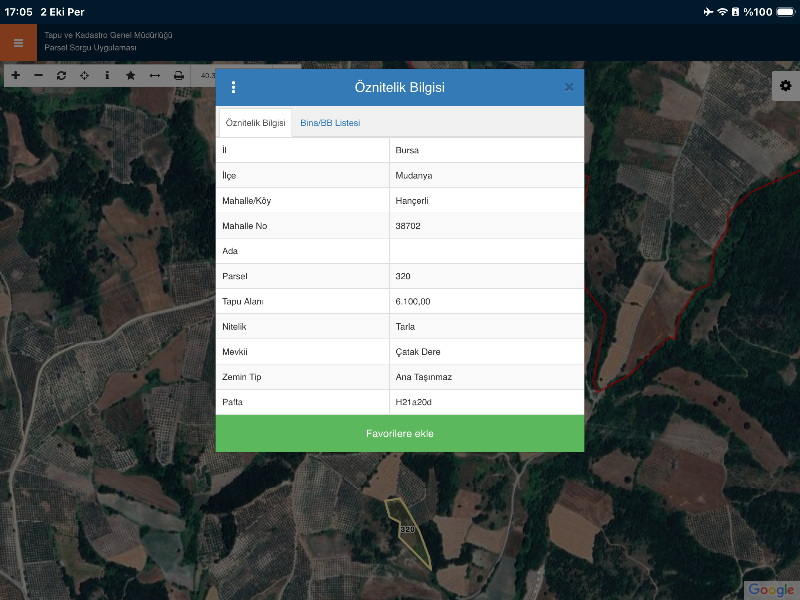
Task: Click the Pafta value H21a20d
Action: (486, 402)
